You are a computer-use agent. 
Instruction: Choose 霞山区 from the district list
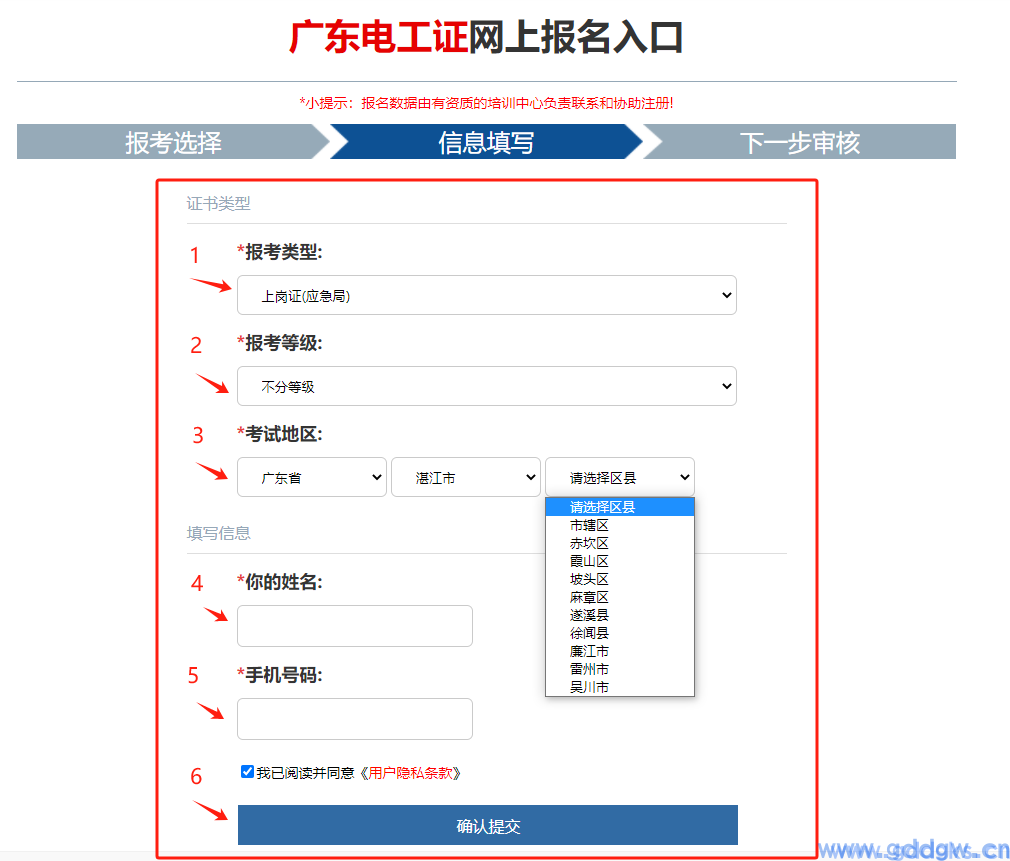(x=620, y=561)
